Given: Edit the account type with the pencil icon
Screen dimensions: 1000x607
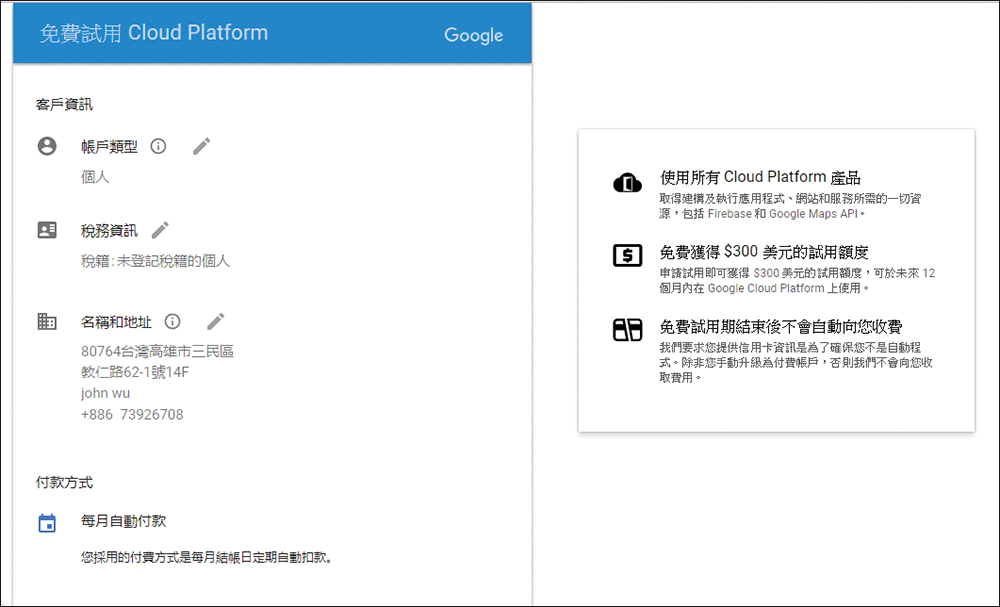Looking at the screenshot, I should pyautogui.click(x=202, y=146).
